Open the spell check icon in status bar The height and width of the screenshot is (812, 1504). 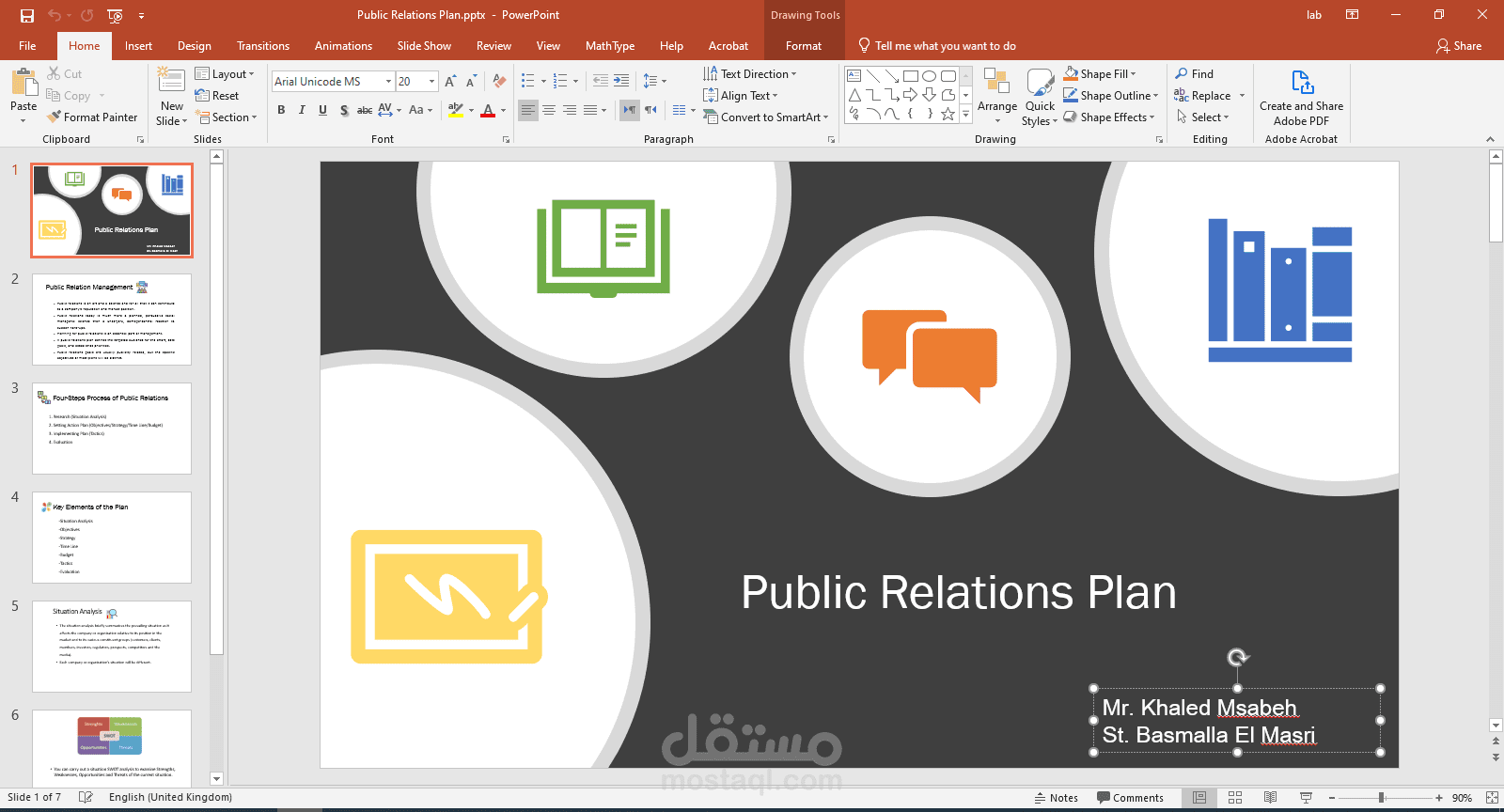(86, 797)
